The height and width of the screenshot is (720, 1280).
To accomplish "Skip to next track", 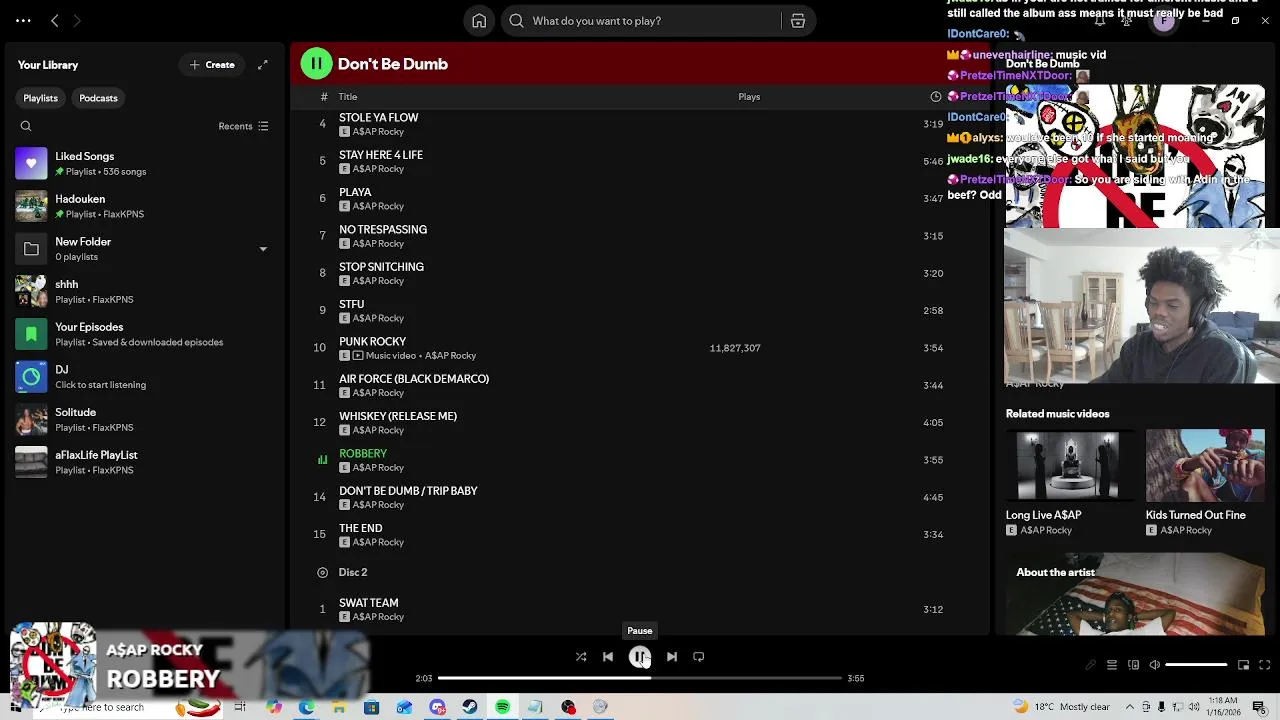I will [x=672, y=657].
